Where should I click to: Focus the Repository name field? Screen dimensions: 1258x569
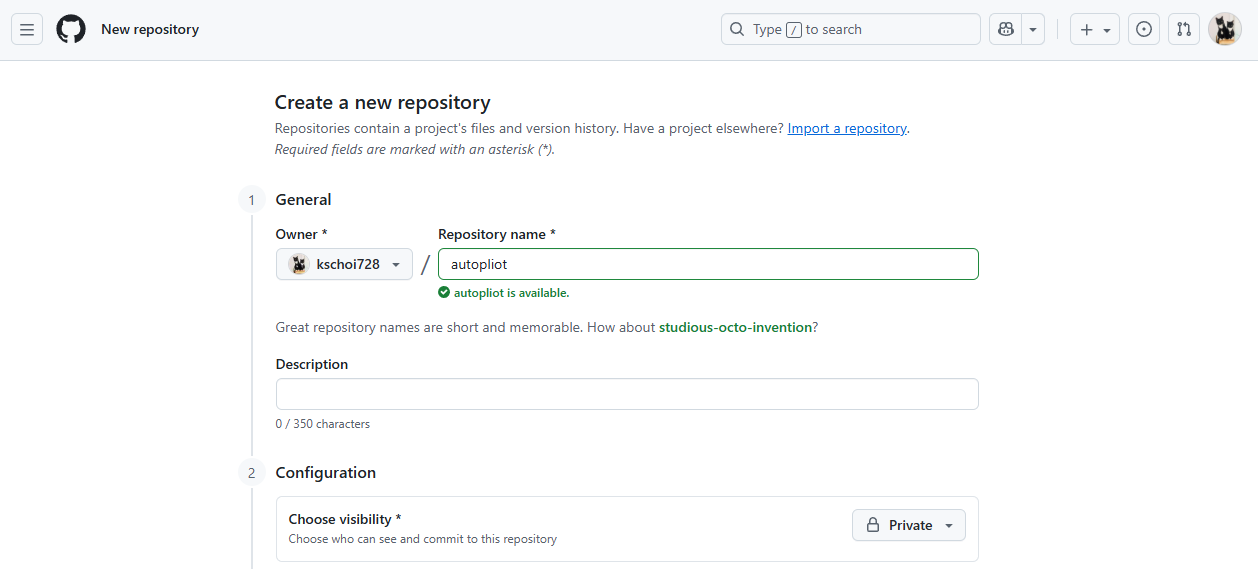coord(708,264)
